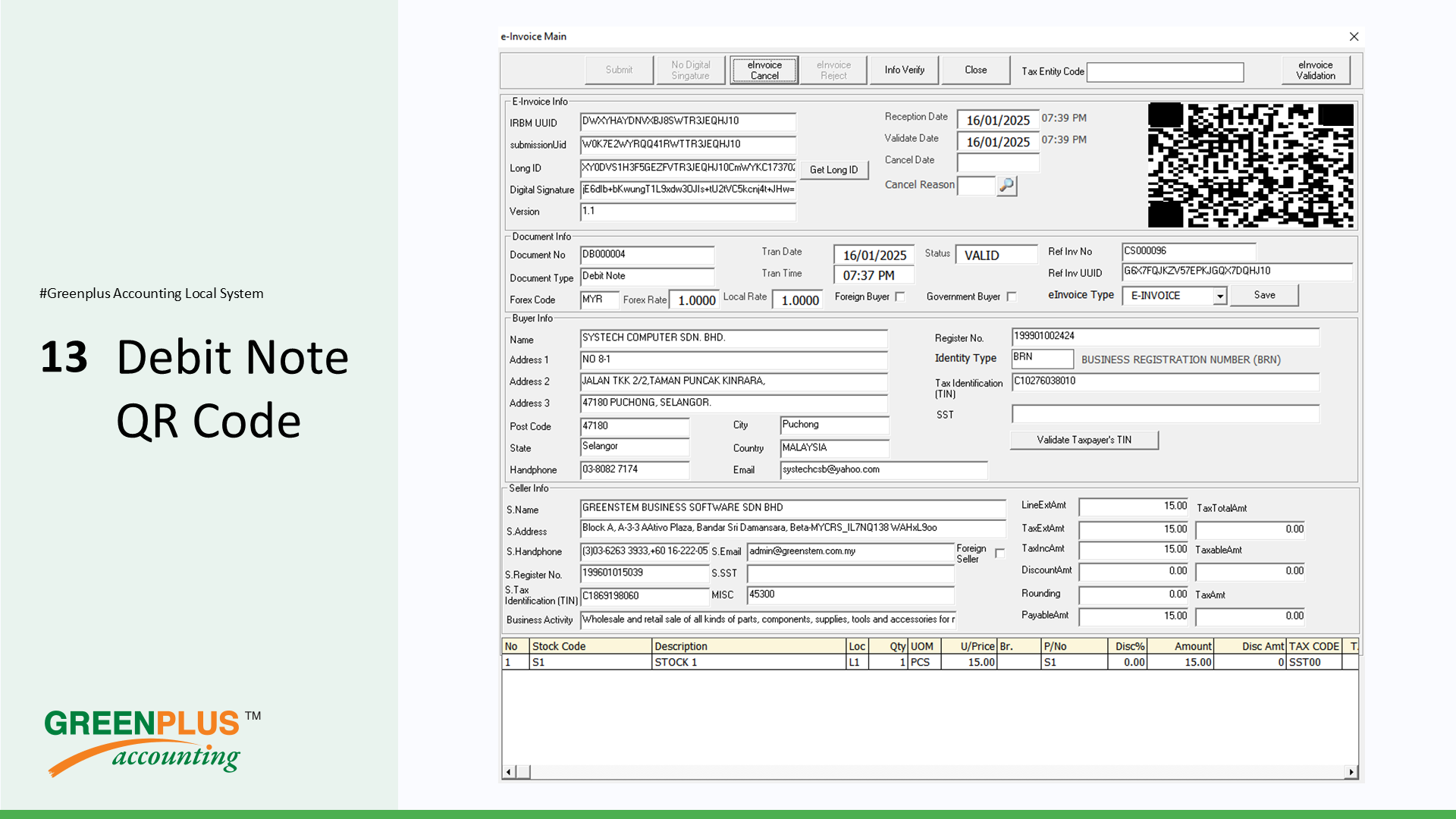Viewport: 1456px width, 819px height.
Task: Click the Cancel Reason field
Action: point(976,186)
